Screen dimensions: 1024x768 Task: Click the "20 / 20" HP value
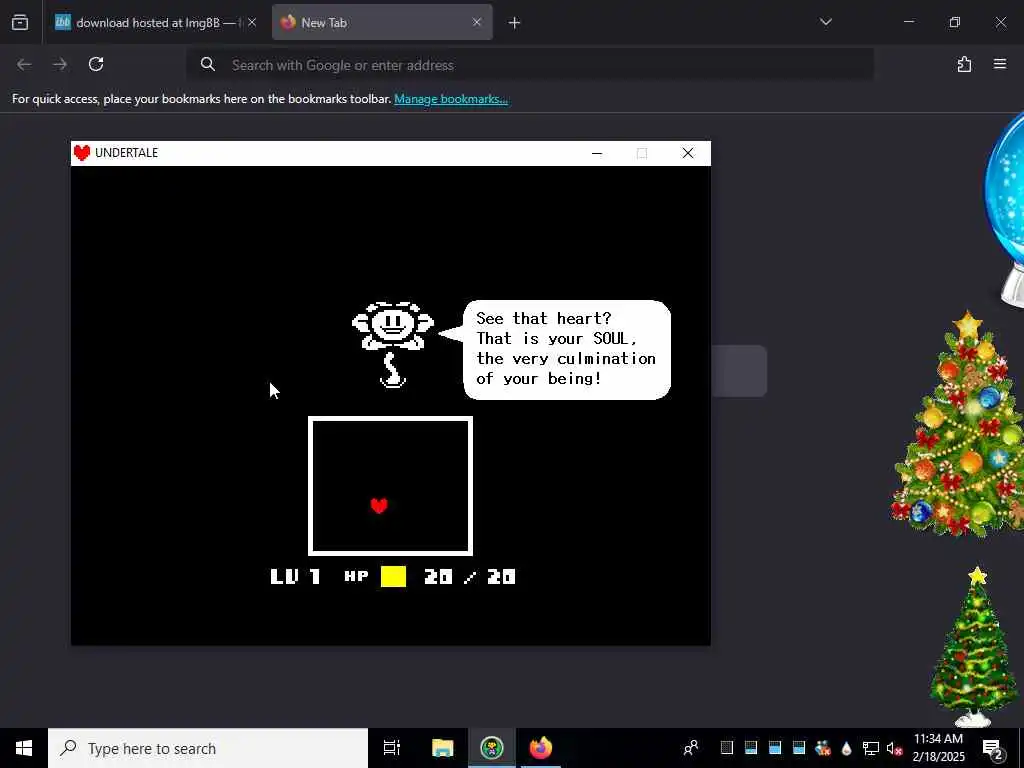click(470, 576)
